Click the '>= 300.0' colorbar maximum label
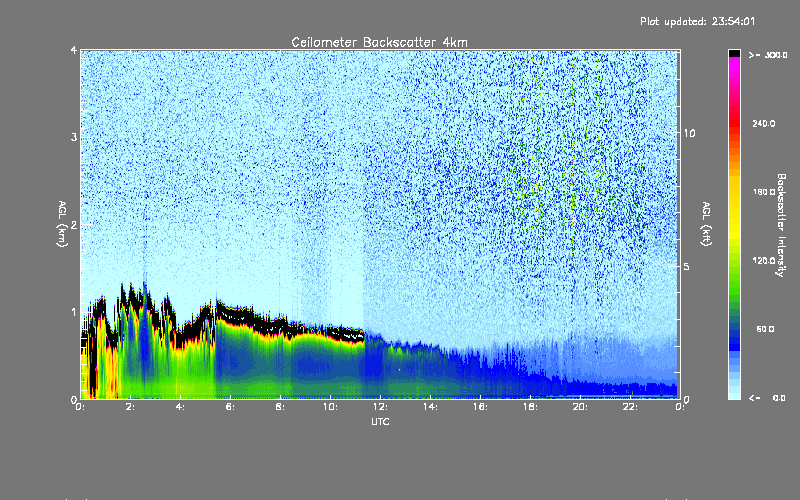 point(768,55)
